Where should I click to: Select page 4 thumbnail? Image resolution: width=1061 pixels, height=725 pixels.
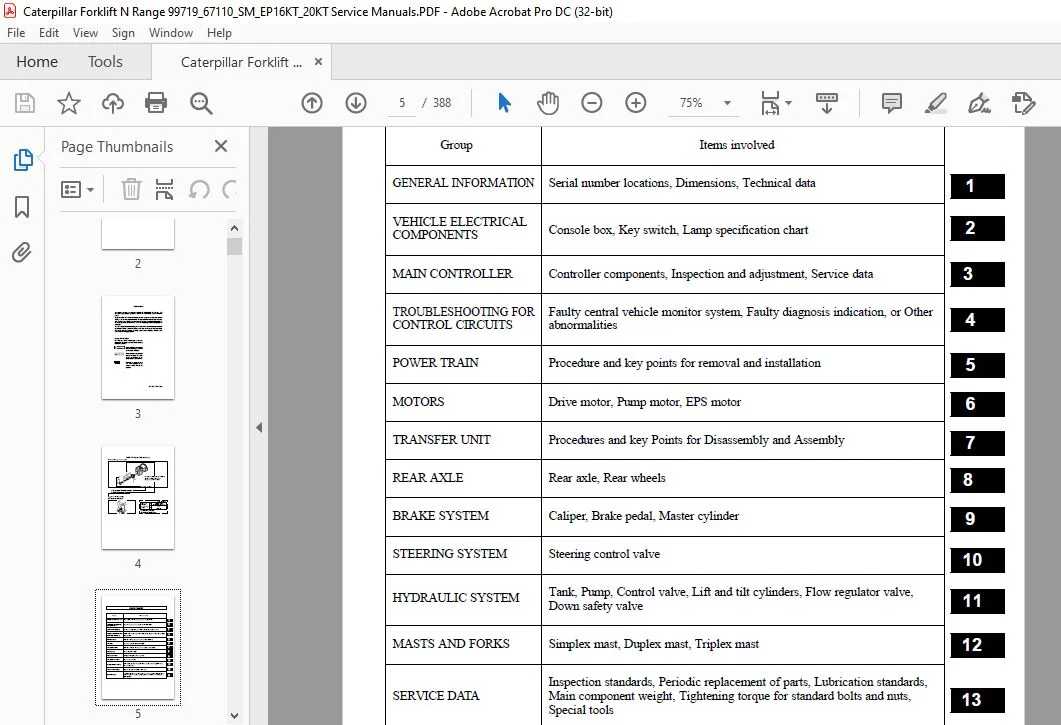pos(138,498)
